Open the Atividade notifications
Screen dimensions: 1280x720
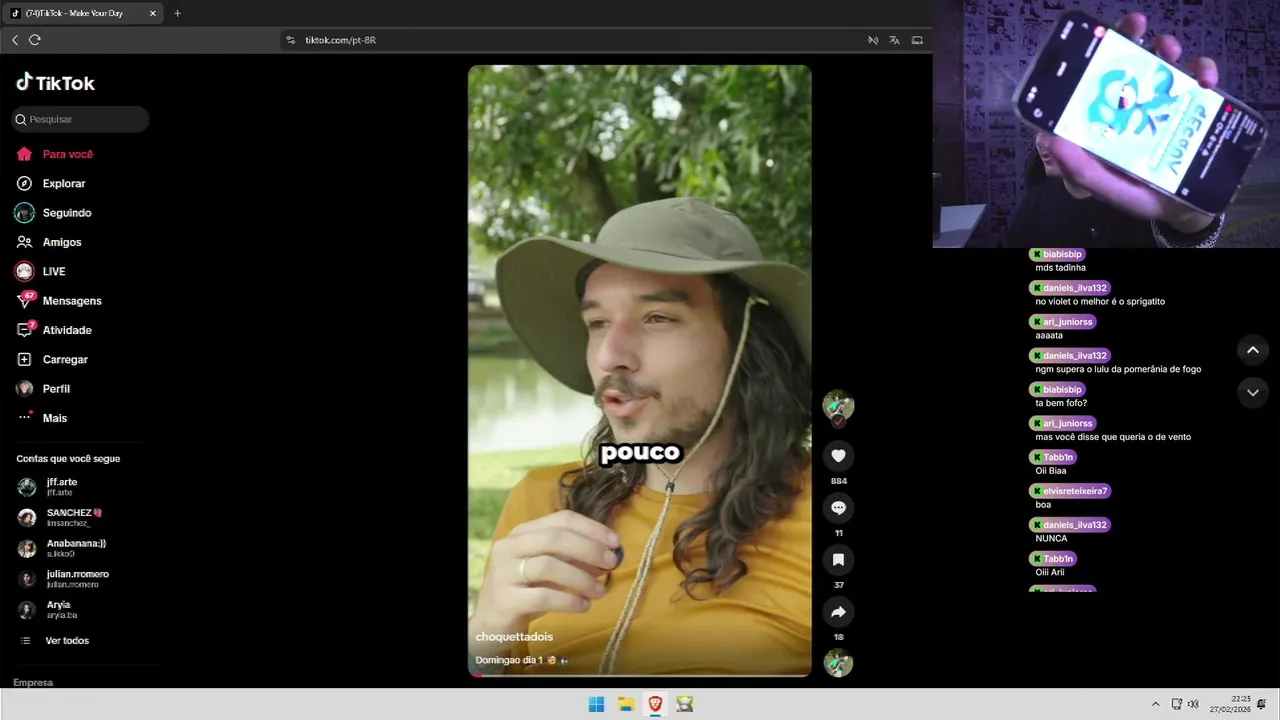click(54, 330)
